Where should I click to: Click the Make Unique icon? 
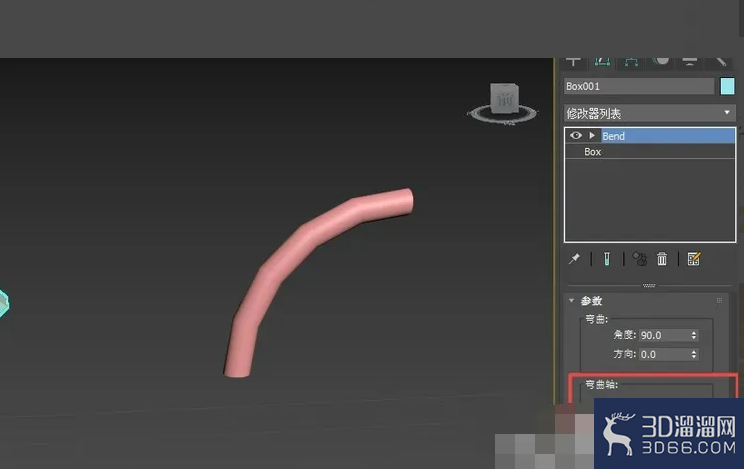(x=639, y=259)
